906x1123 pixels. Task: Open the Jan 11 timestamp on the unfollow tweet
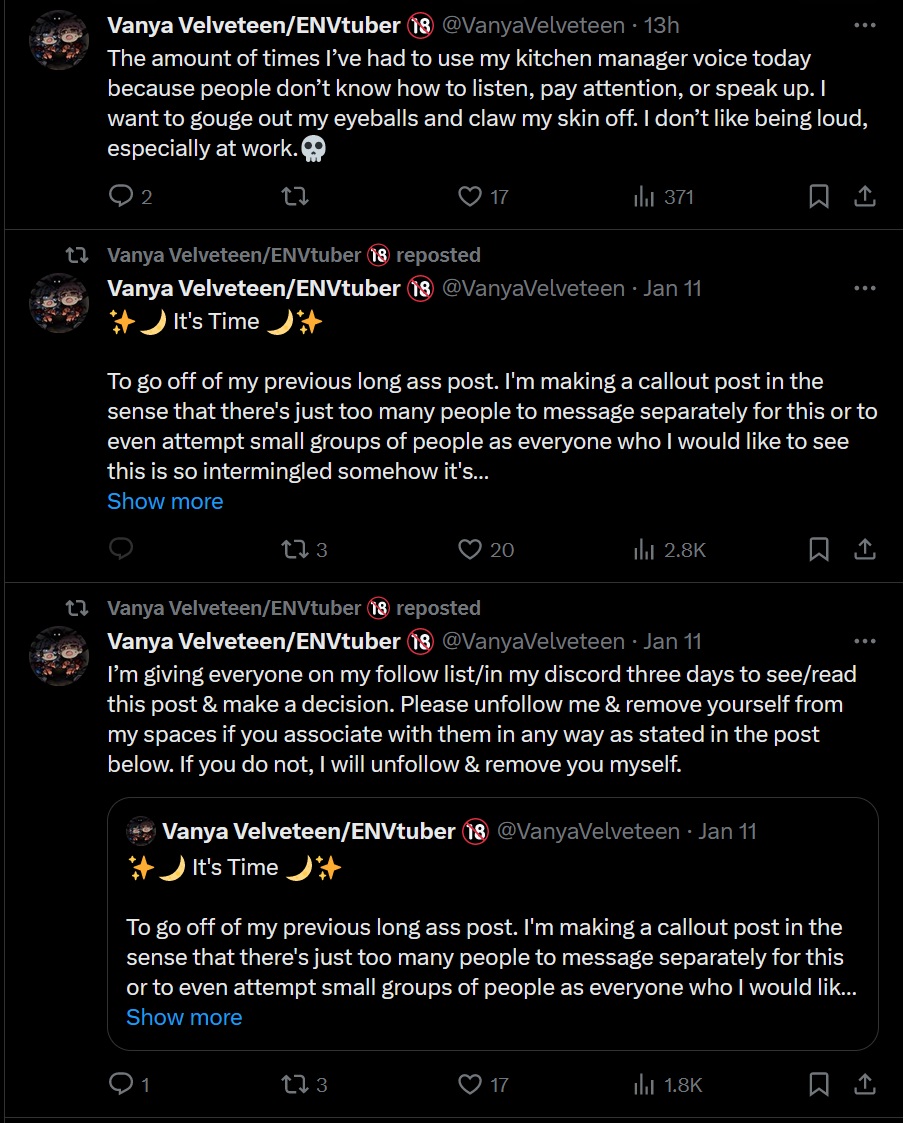[672, 641]
